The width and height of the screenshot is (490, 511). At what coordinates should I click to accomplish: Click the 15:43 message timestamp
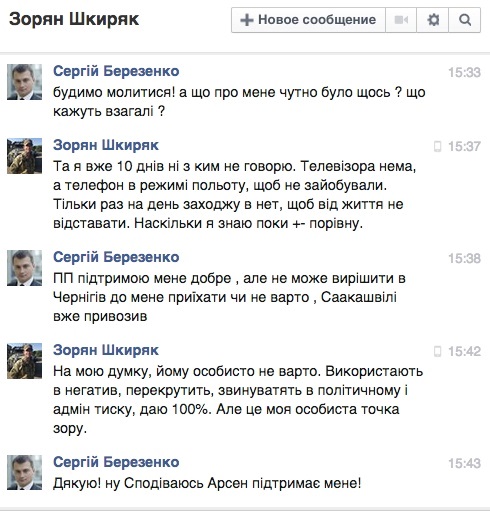464,463
